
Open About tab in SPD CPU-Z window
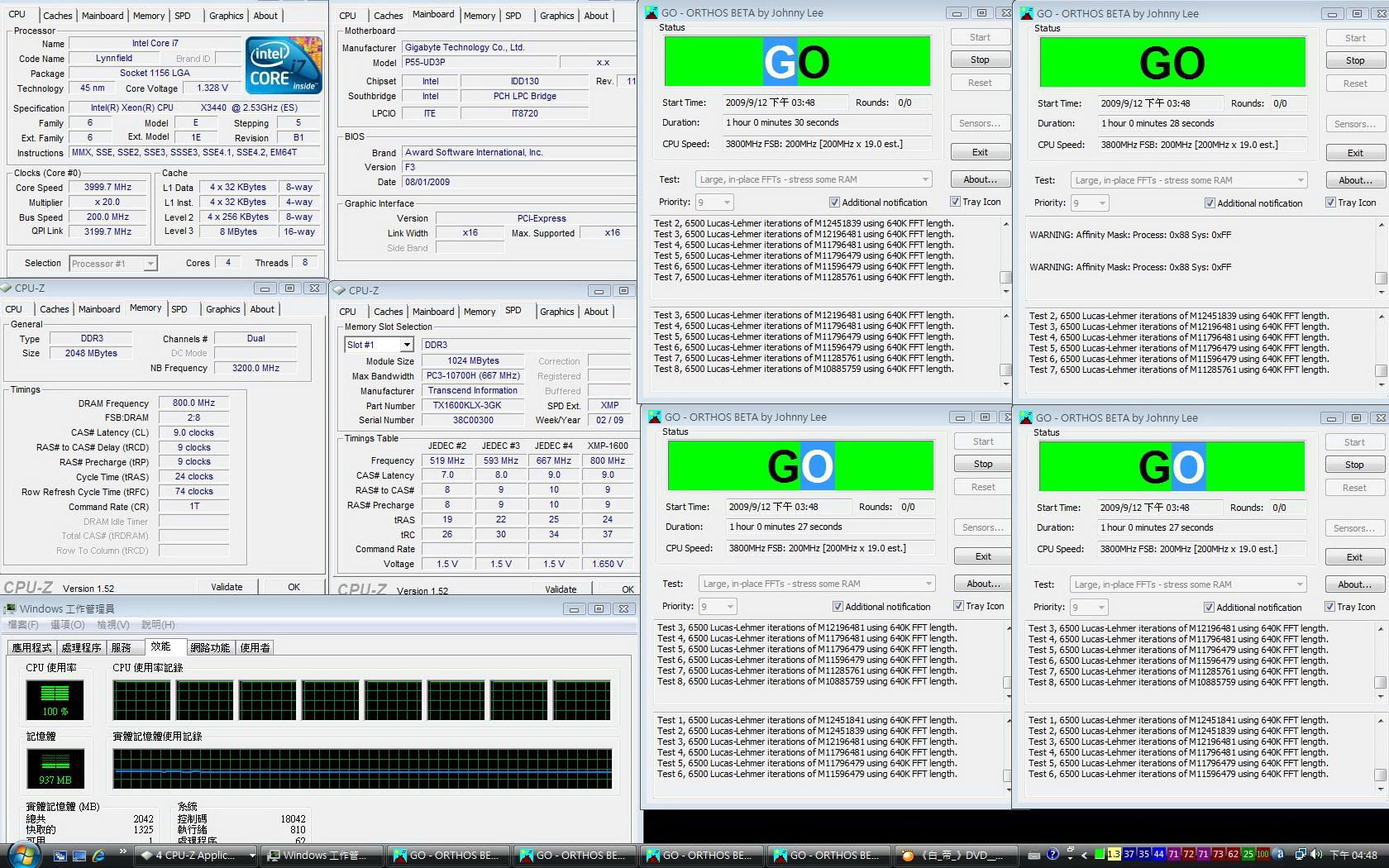596,312
